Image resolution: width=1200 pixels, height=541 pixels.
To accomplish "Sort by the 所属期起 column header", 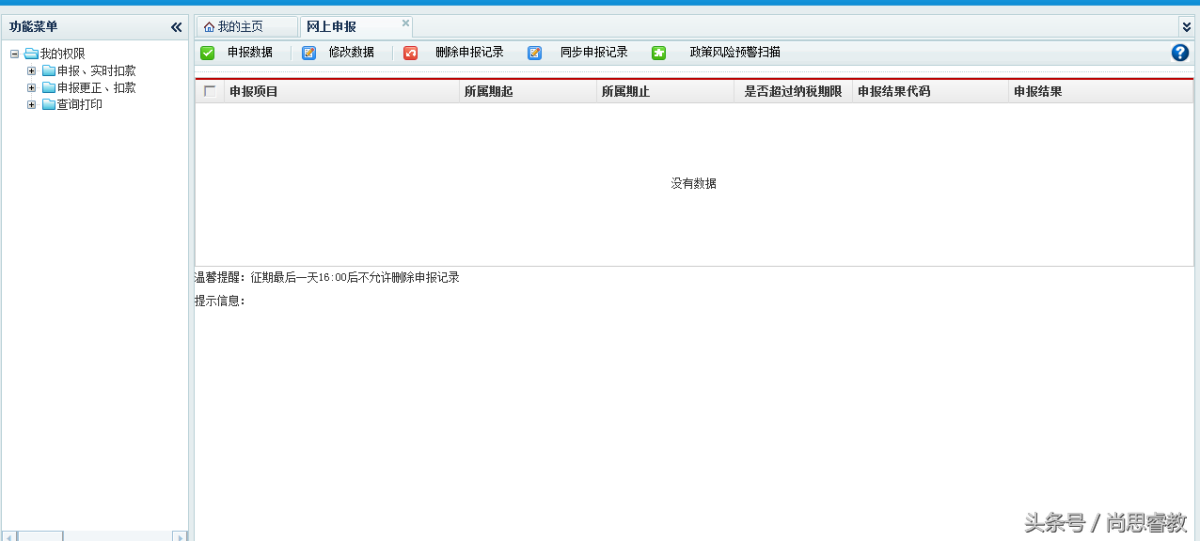I will tap(488, 92).
